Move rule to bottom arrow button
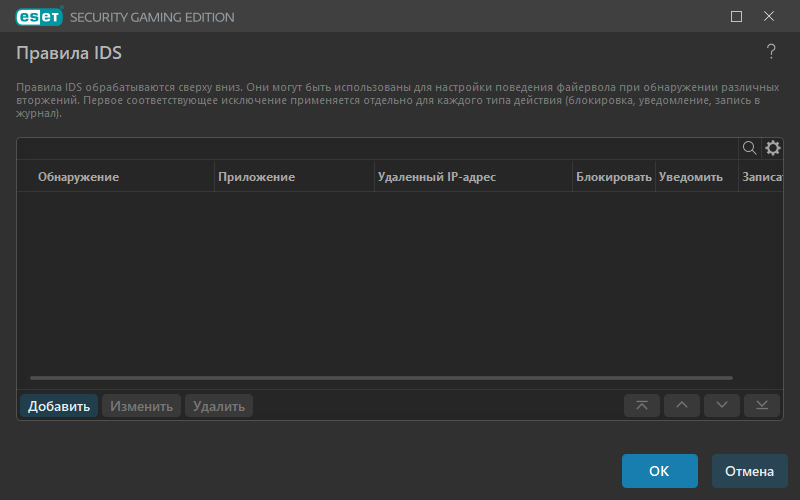This screenshot has width=800, height=500. coord(762,406)
